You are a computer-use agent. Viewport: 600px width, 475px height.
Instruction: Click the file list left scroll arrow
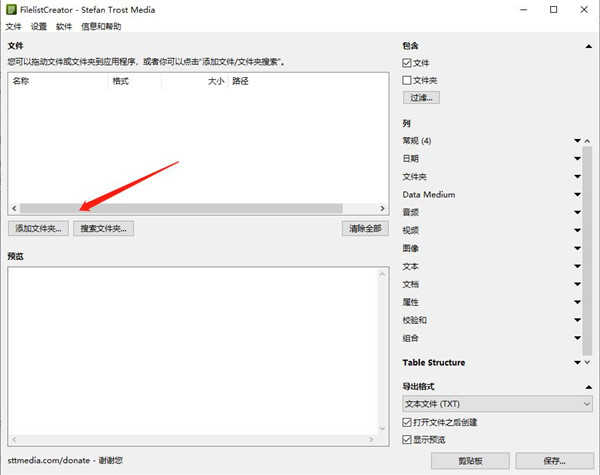[x=14, y=208]
